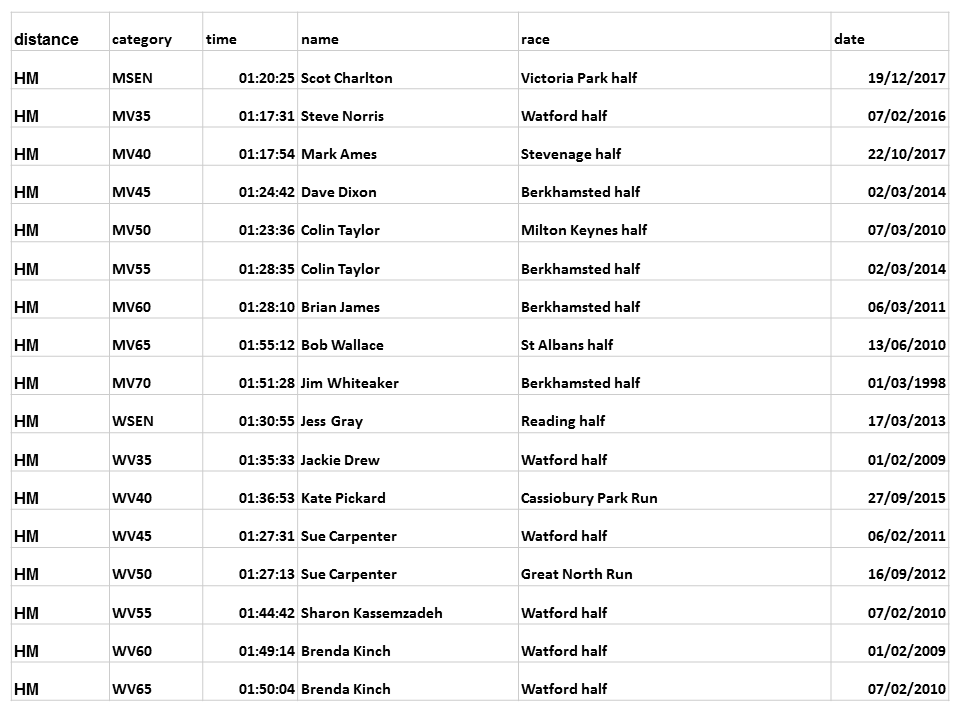Click the "distance" column header cell
Viewport: 960px width, 720px height.
[x=46, y=40]
